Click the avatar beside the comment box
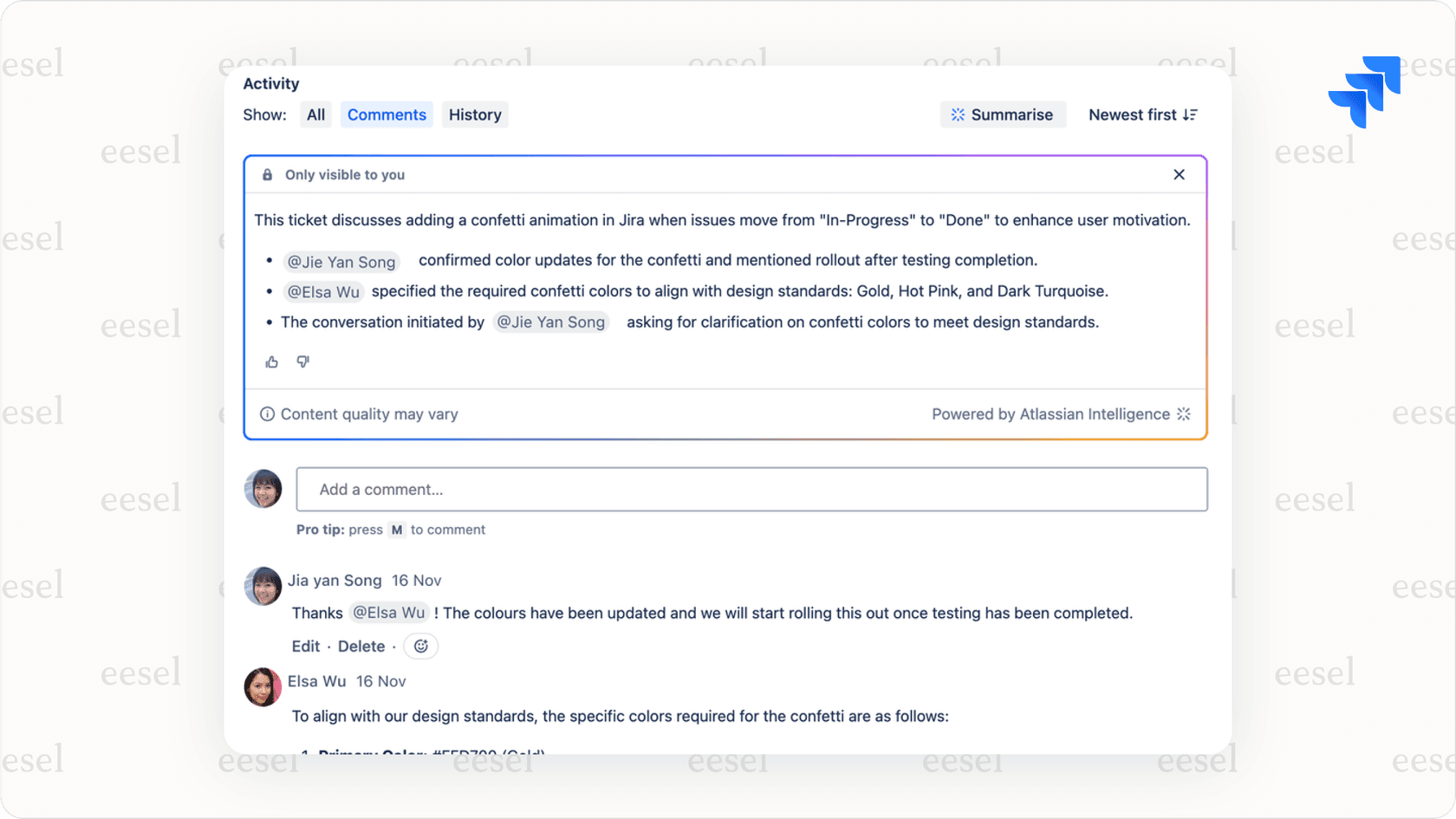The width and height of the screenshot is (1456, 819). [x=263, y=489]
